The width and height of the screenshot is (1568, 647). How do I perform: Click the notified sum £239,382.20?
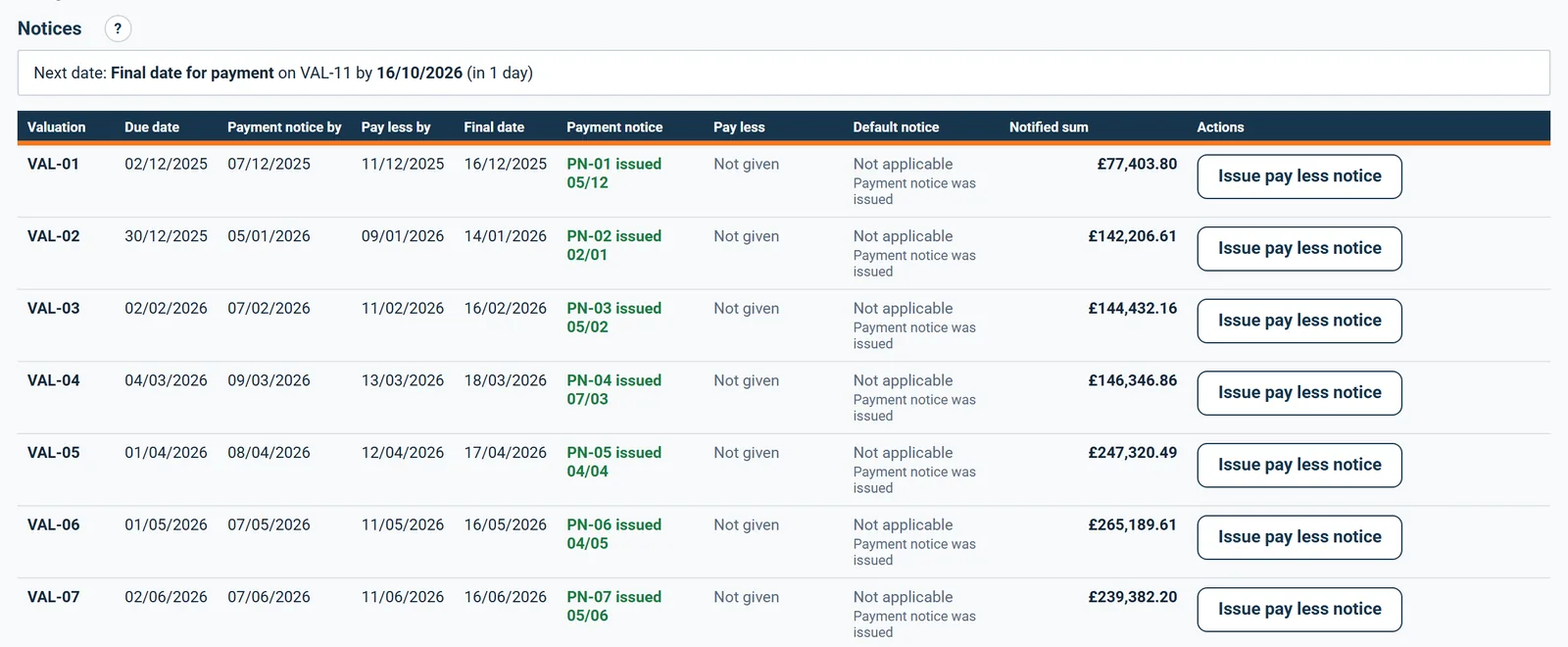(x=1133, y=597)
